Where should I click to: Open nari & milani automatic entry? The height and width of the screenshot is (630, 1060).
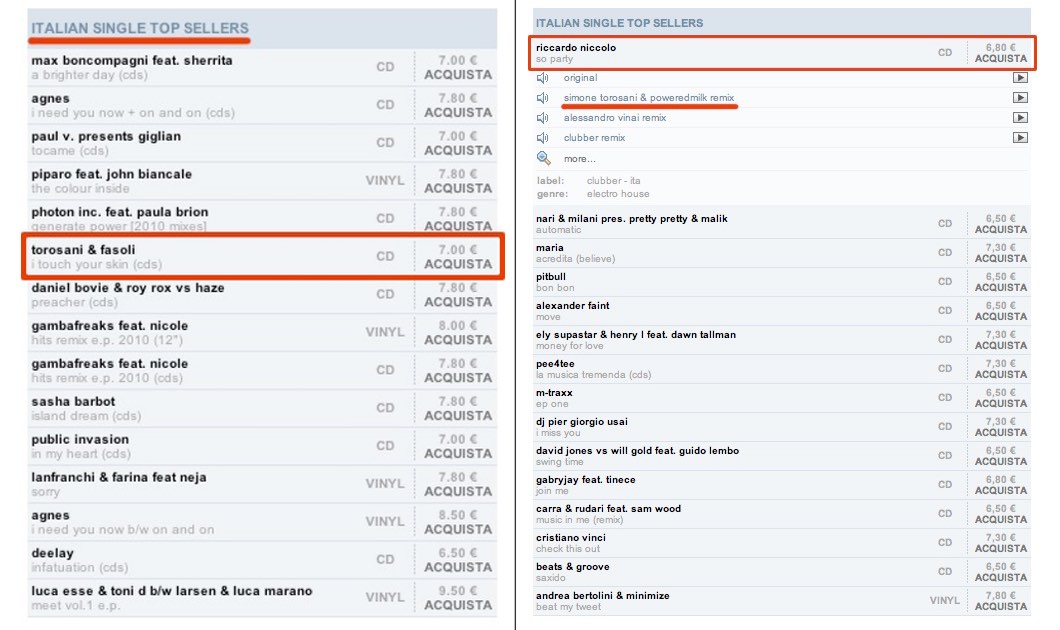click(631, 219)
